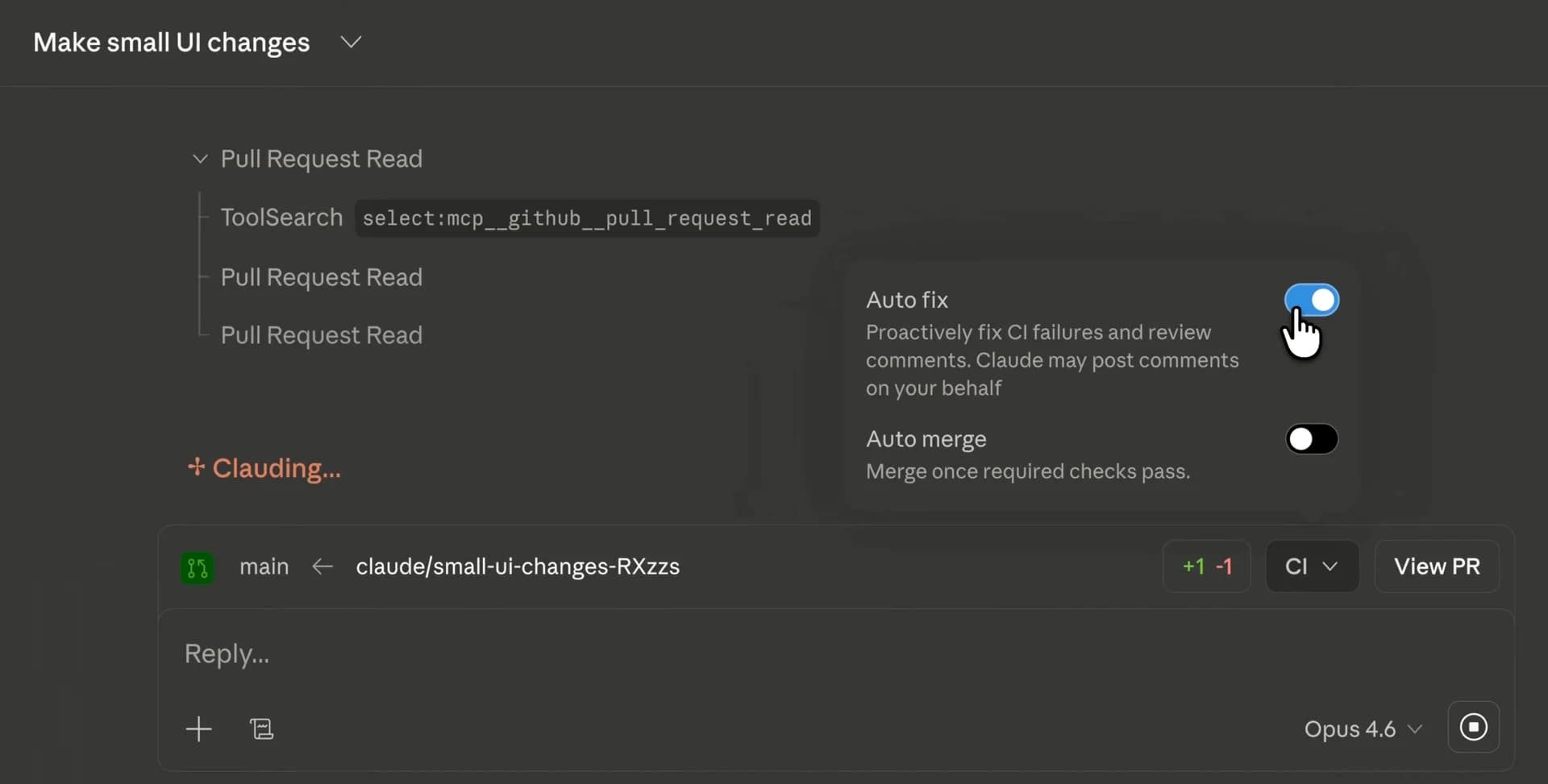The width and height of the screenshot is (1548, 784).
Task: Disable the Auto fix toggle
Action: [x=1311, y=300]
